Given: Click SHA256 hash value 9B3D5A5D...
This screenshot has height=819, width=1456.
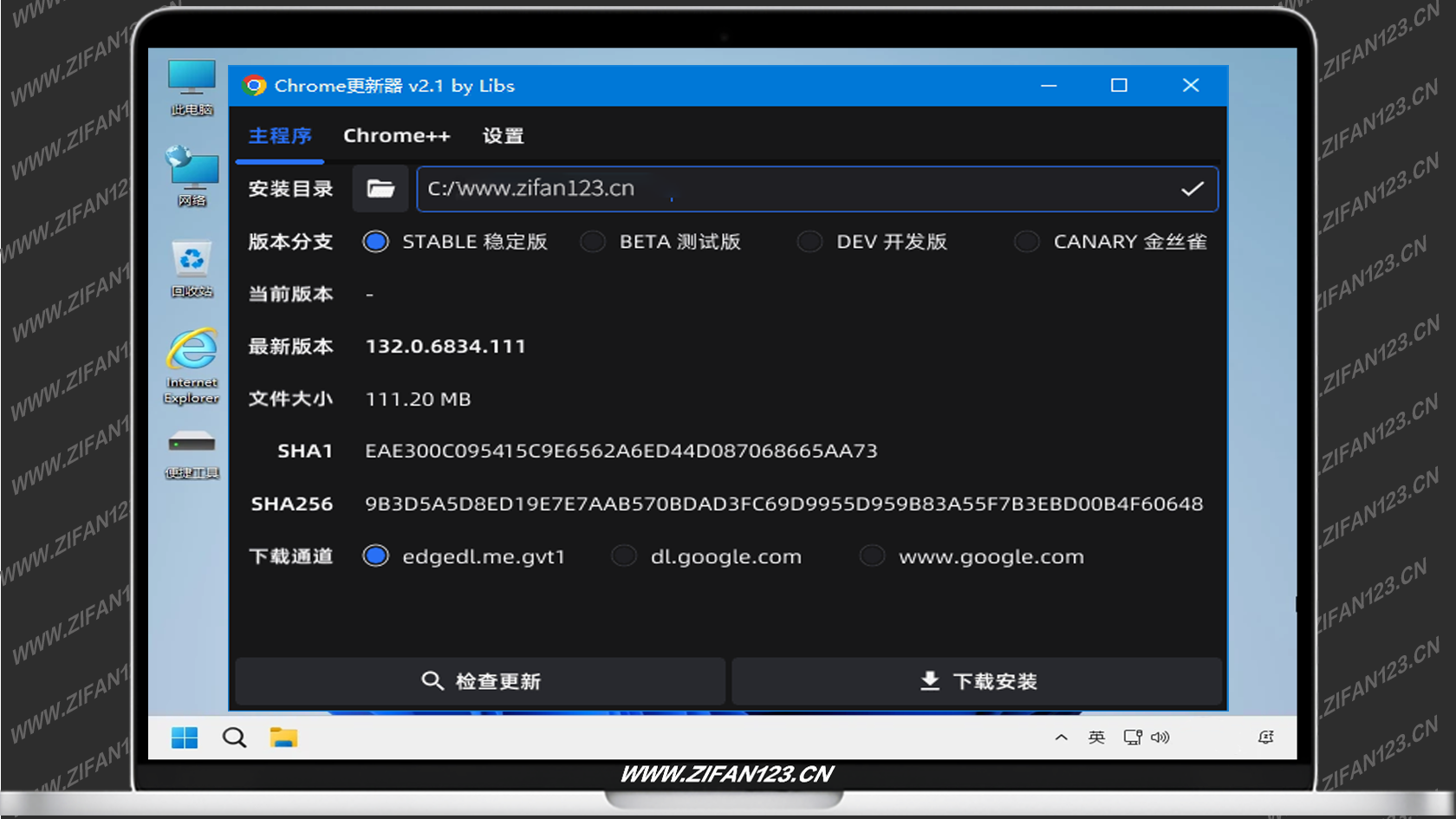Looking at the screenshot, I should coord(784,504).
